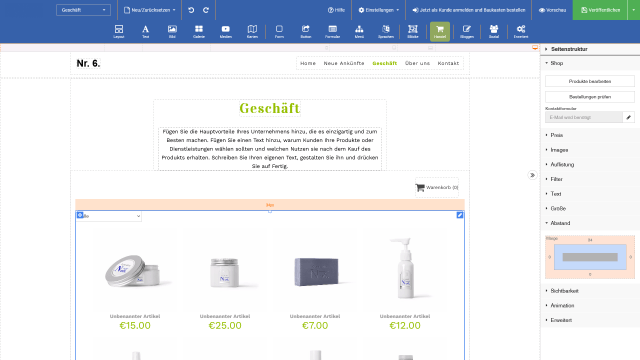
Task: Click Produkte bearbeiten button
Action: (590, 81)
